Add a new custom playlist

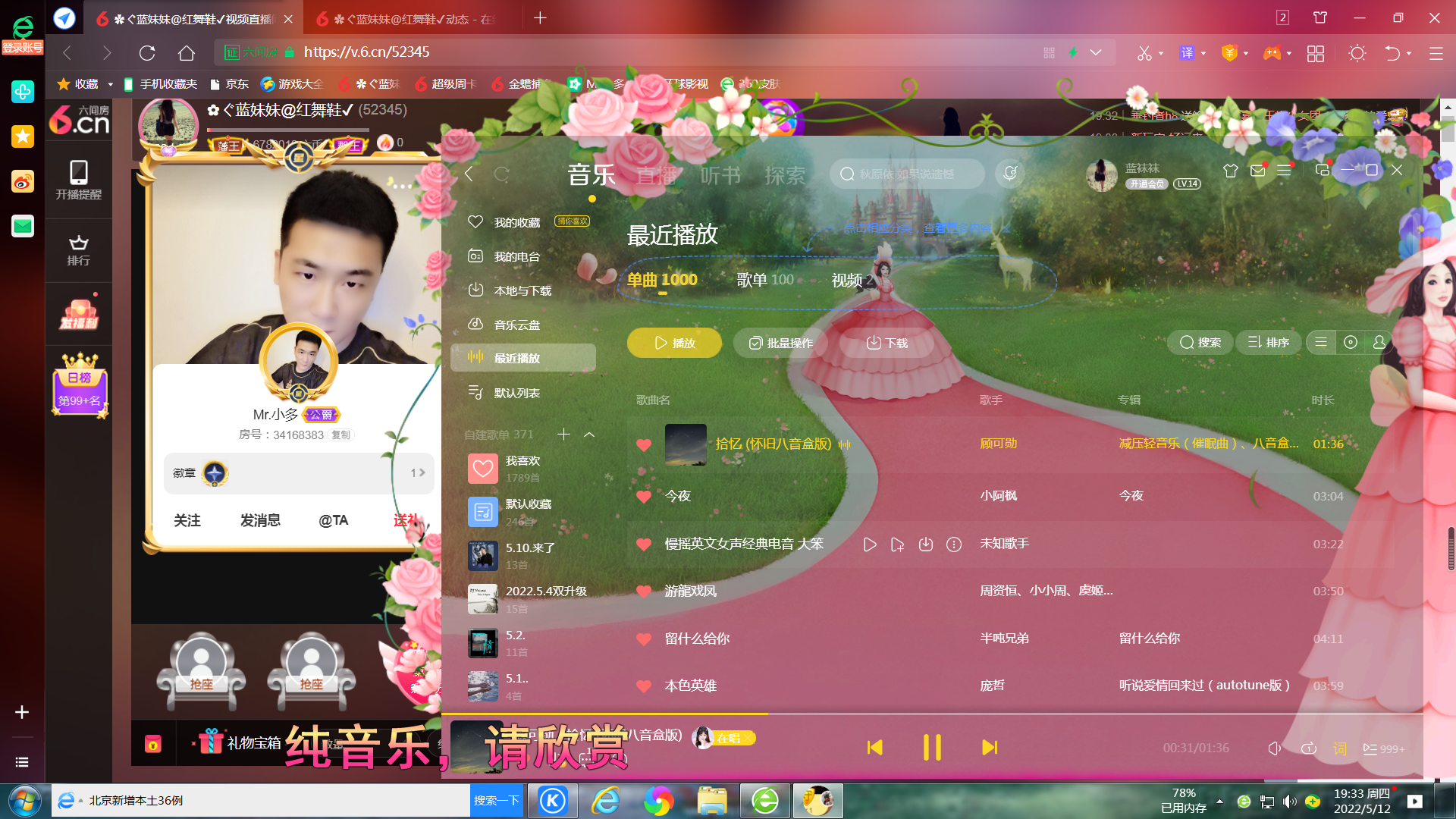tap(563, 435)
